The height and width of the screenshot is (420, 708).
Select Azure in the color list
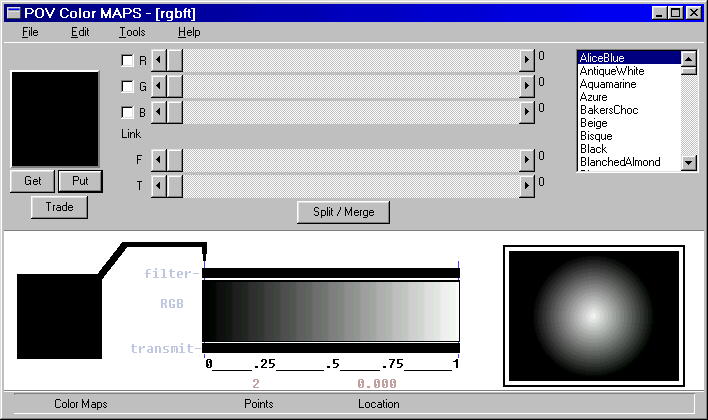[629, 97]
